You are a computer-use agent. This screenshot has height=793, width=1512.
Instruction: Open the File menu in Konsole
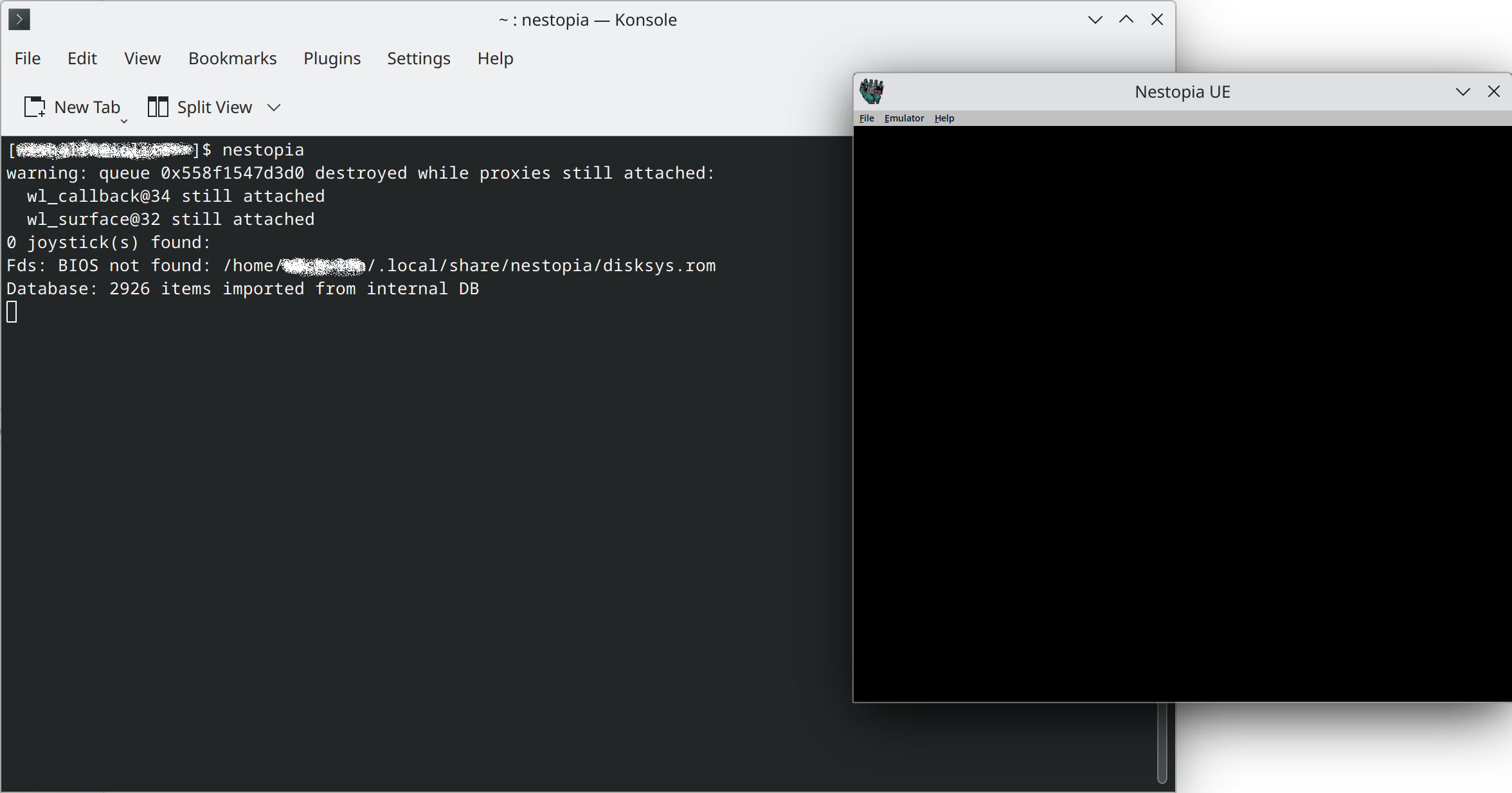point(27,58)
